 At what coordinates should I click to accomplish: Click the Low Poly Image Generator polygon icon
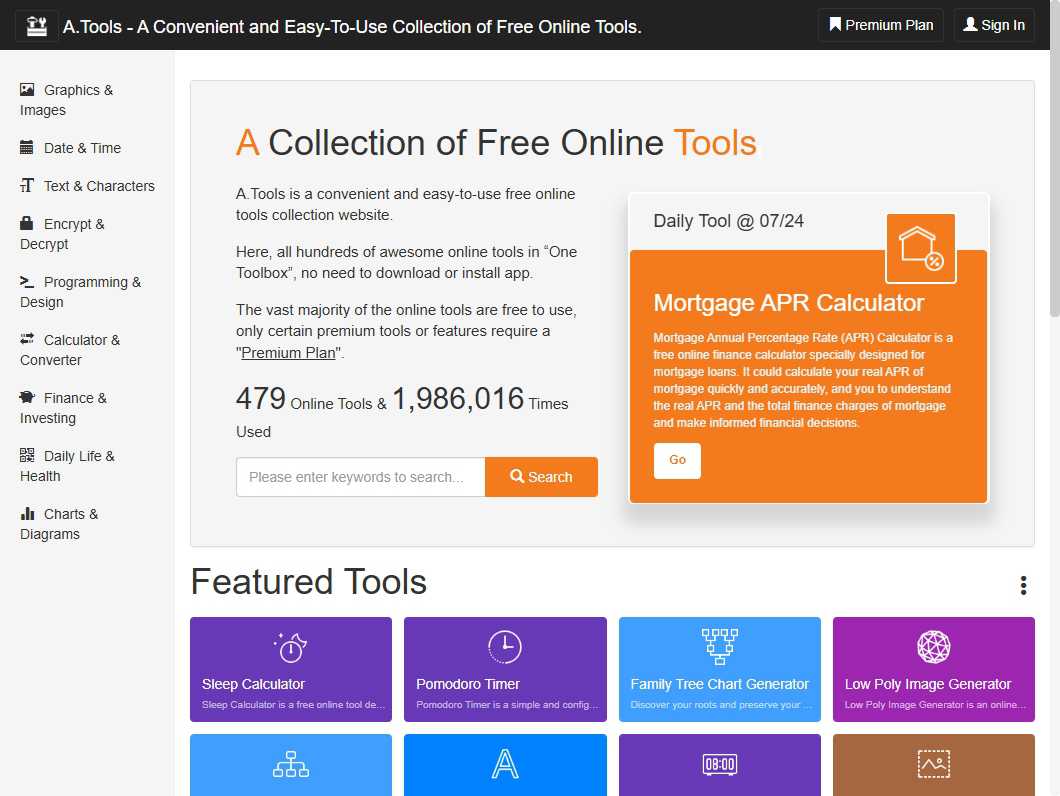(x=933, y=645)
